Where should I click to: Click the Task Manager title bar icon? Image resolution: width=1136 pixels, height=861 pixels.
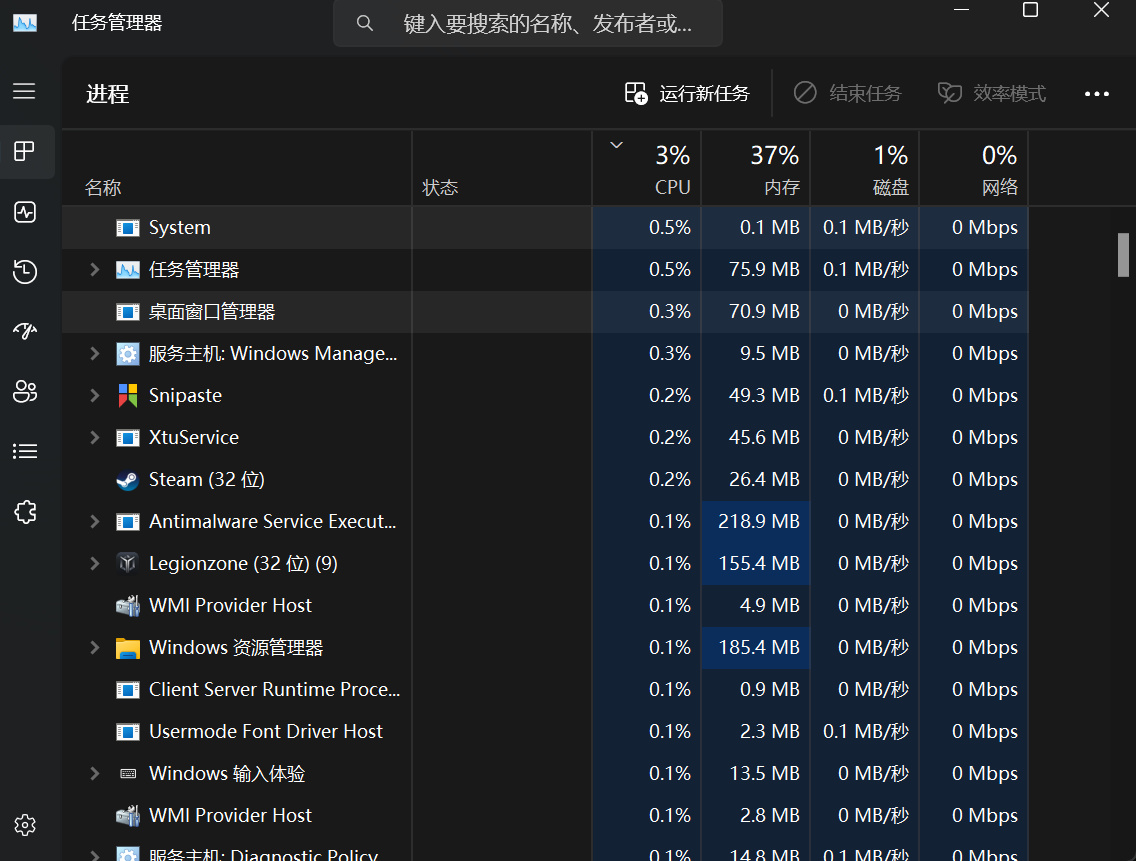(25, 23)
